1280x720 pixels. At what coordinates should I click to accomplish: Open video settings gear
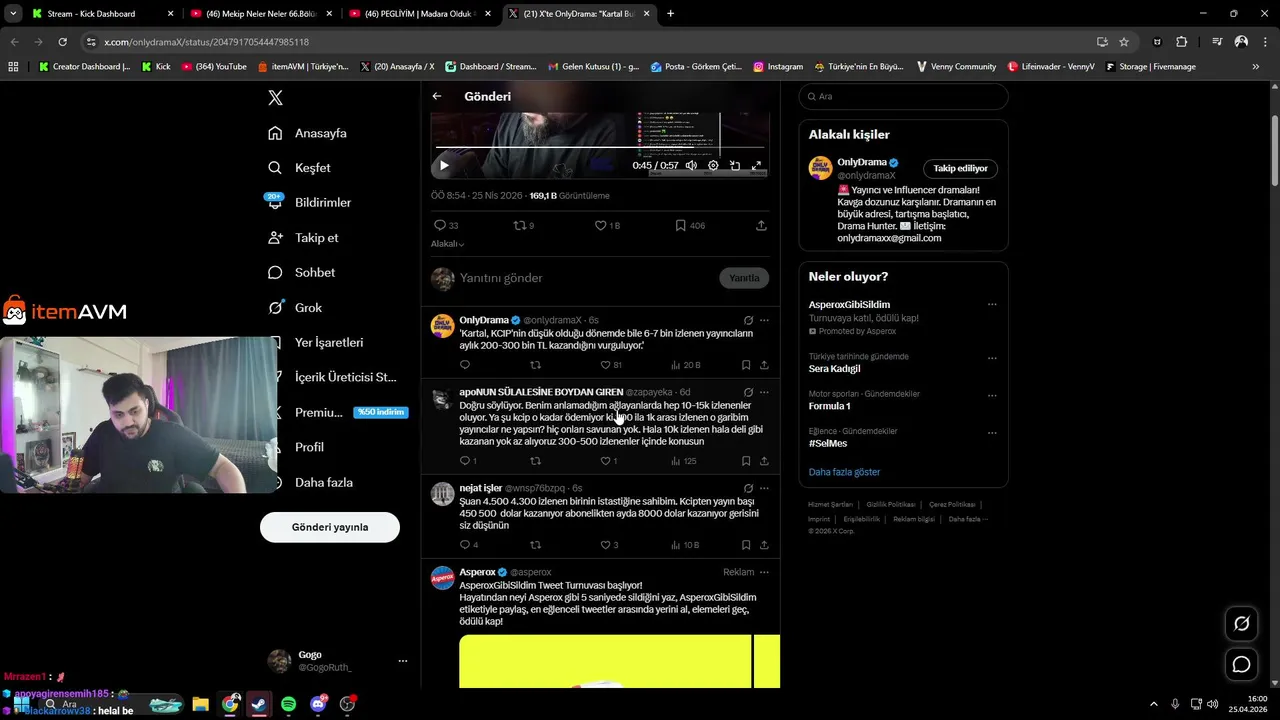pyautogui.click(x=713, y=166)
